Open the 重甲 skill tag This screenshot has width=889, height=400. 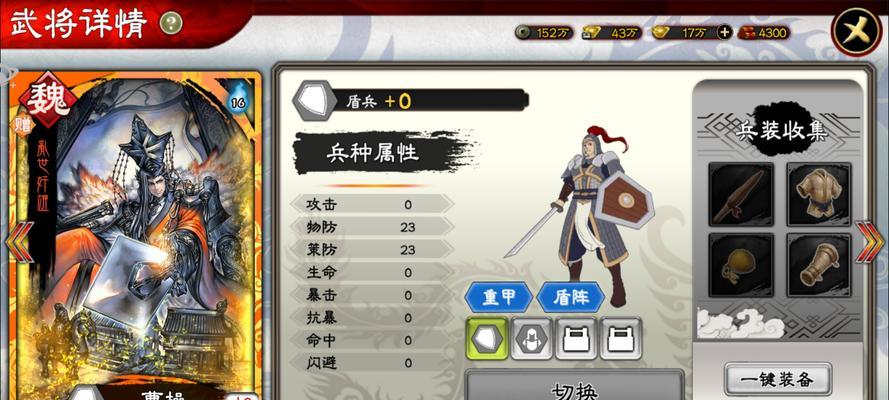[x=498, y=297]
